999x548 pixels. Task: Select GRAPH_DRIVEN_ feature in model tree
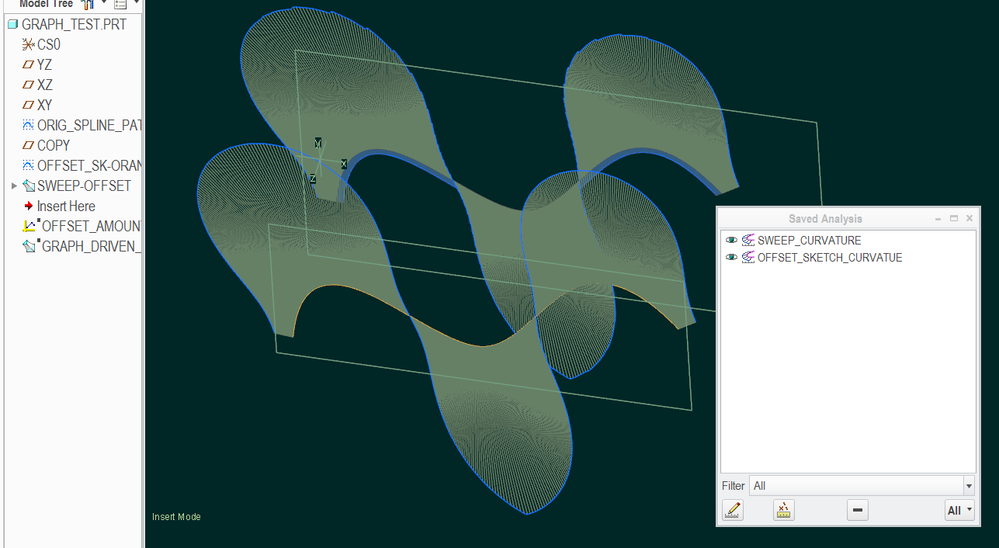[x=91, y=247]
